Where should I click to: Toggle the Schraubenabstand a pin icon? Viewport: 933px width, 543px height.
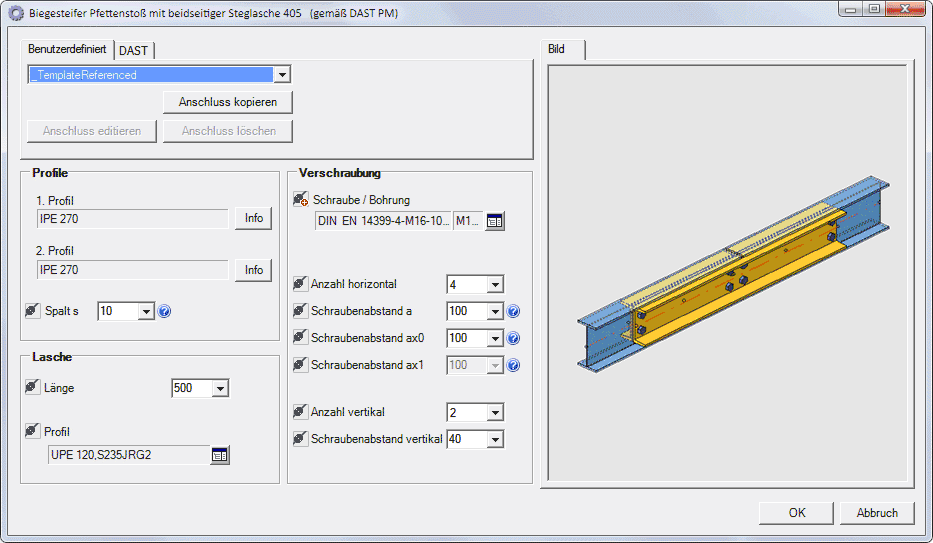point(300,310)
